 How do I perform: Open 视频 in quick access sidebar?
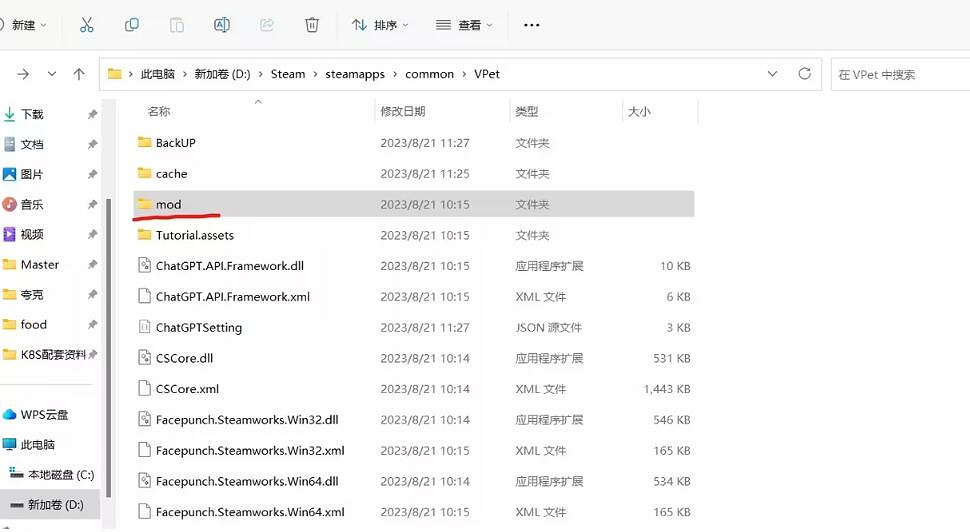pyautogui.click(x=32, y=234)
